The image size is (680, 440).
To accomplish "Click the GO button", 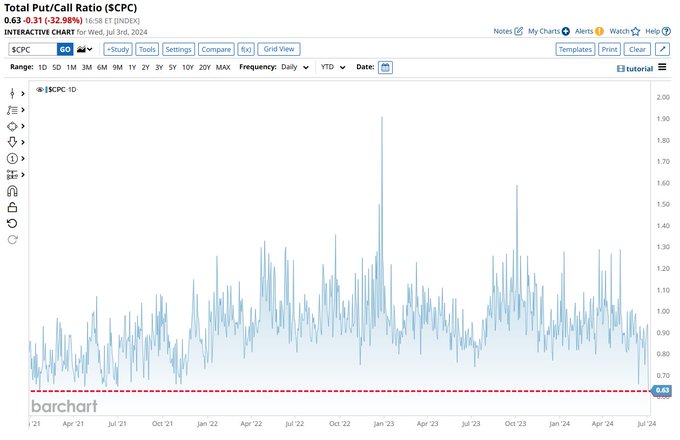I will coord(65,49).
